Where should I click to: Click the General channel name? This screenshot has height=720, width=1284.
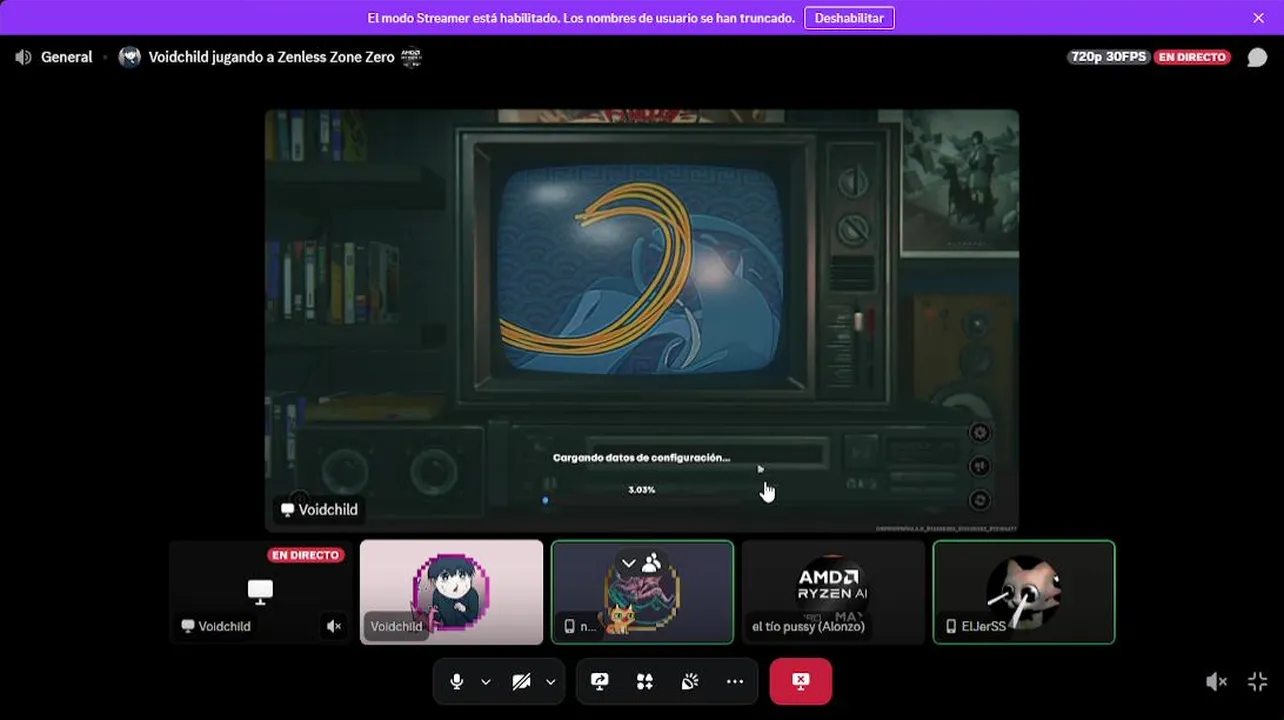(x=67, y=57)
